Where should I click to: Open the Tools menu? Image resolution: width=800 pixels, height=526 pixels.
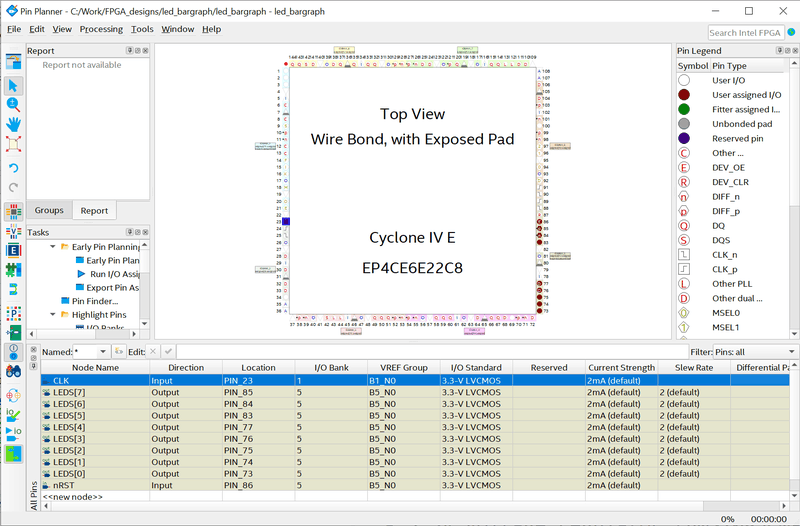(142, 29)
